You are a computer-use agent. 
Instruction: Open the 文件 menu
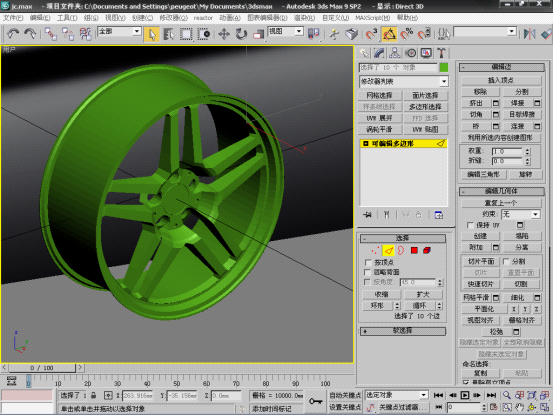click(x=13, y=18)
